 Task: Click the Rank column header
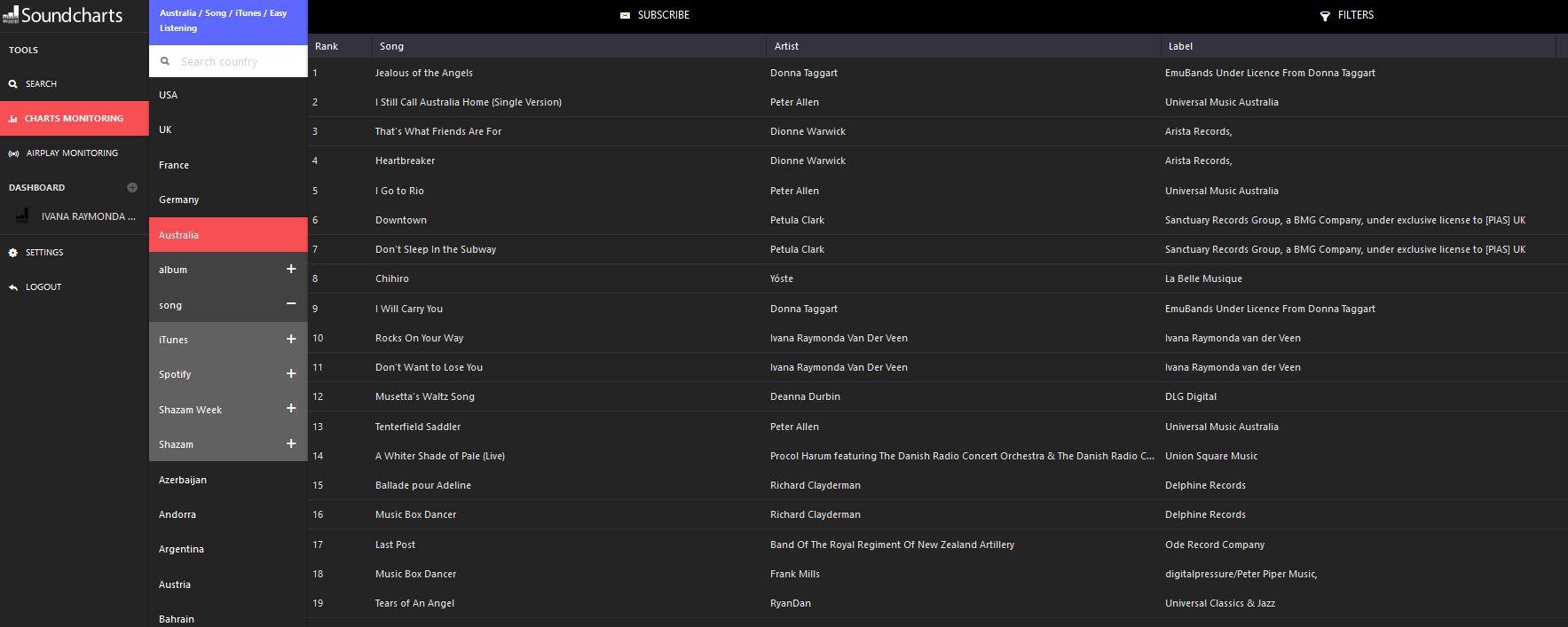coord(340,46)
